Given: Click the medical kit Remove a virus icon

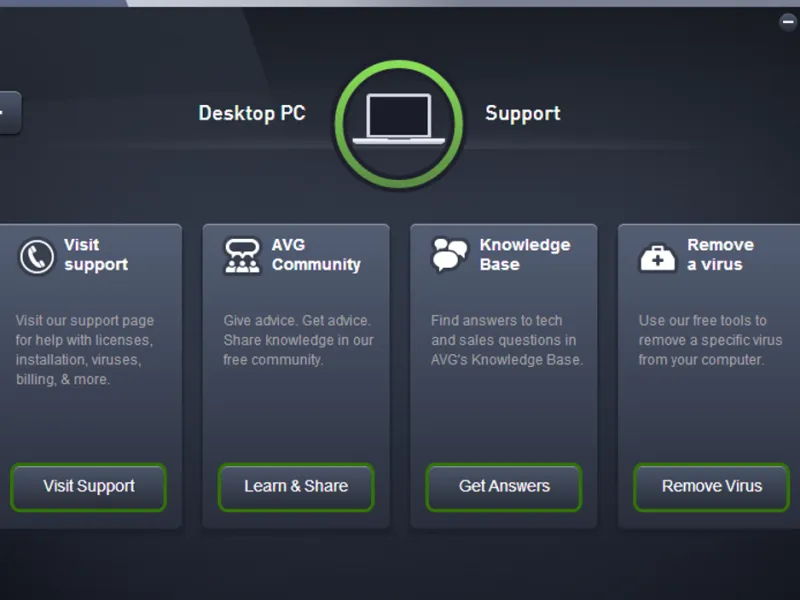Looking at the screenshot, I should point(657,257).
